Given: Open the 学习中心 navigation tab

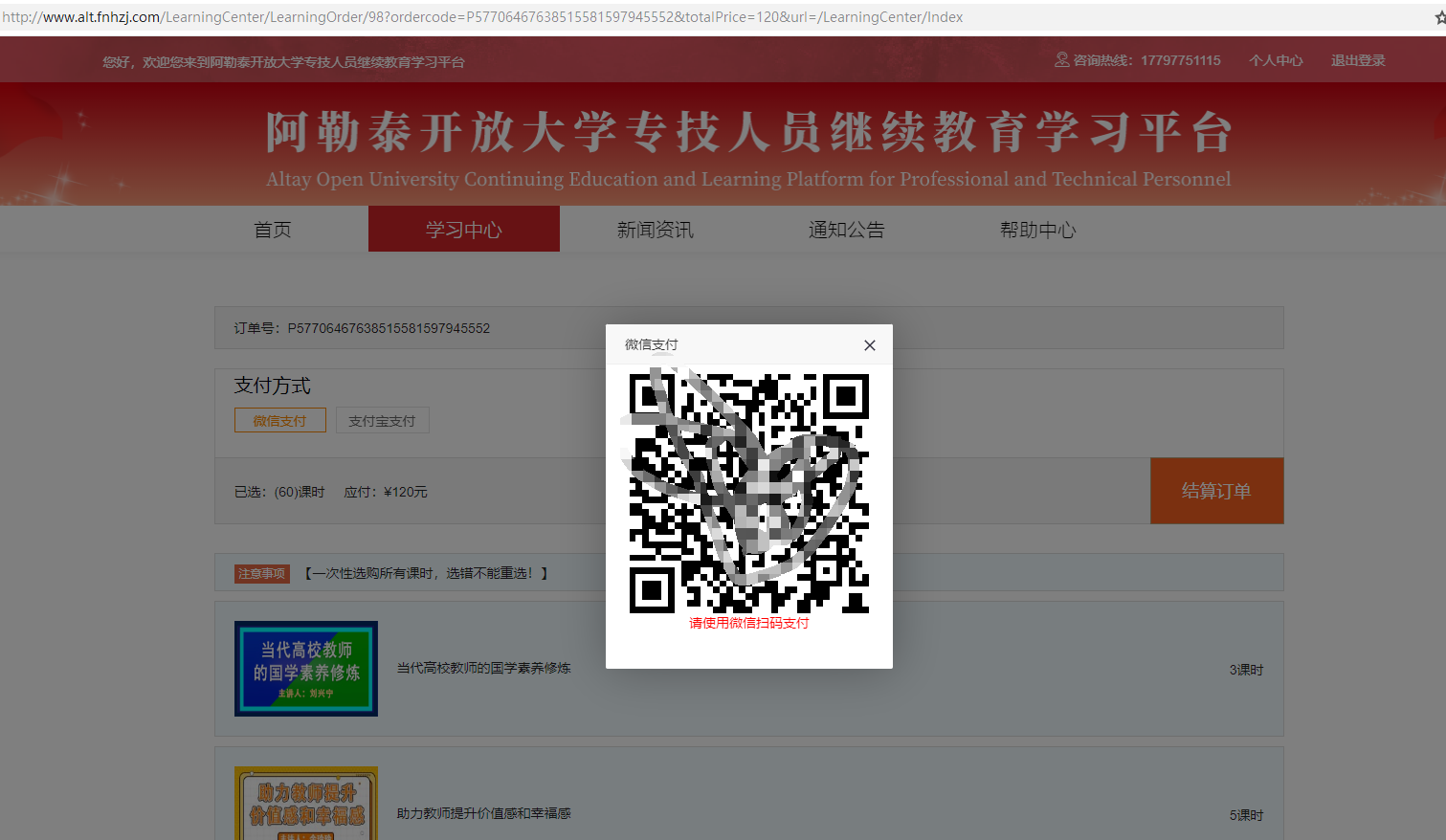Looking at the screenshot, I should (464, 230).
